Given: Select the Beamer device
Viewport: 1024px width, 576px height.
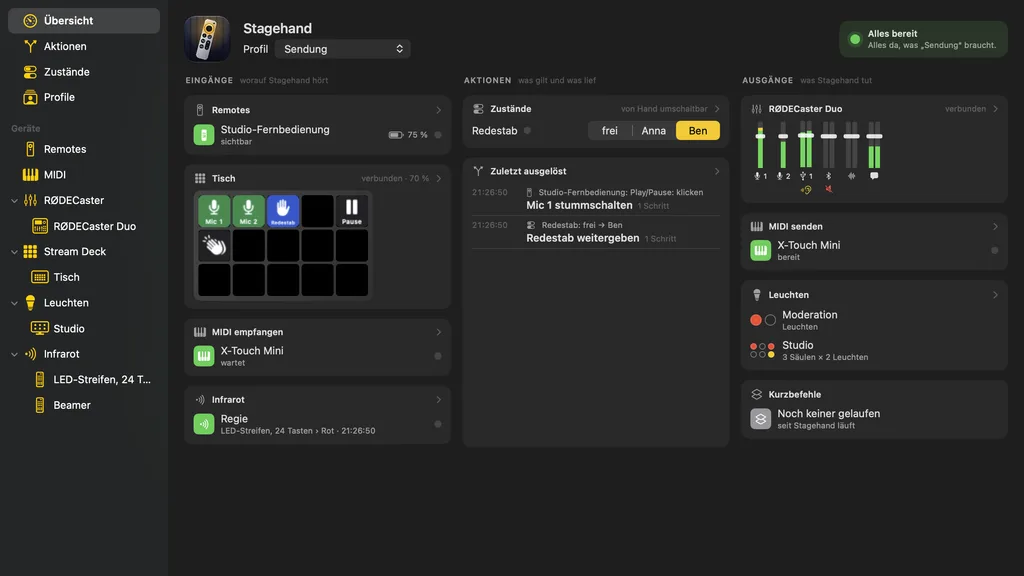Looking at the screenshot, I should [84, 405].
